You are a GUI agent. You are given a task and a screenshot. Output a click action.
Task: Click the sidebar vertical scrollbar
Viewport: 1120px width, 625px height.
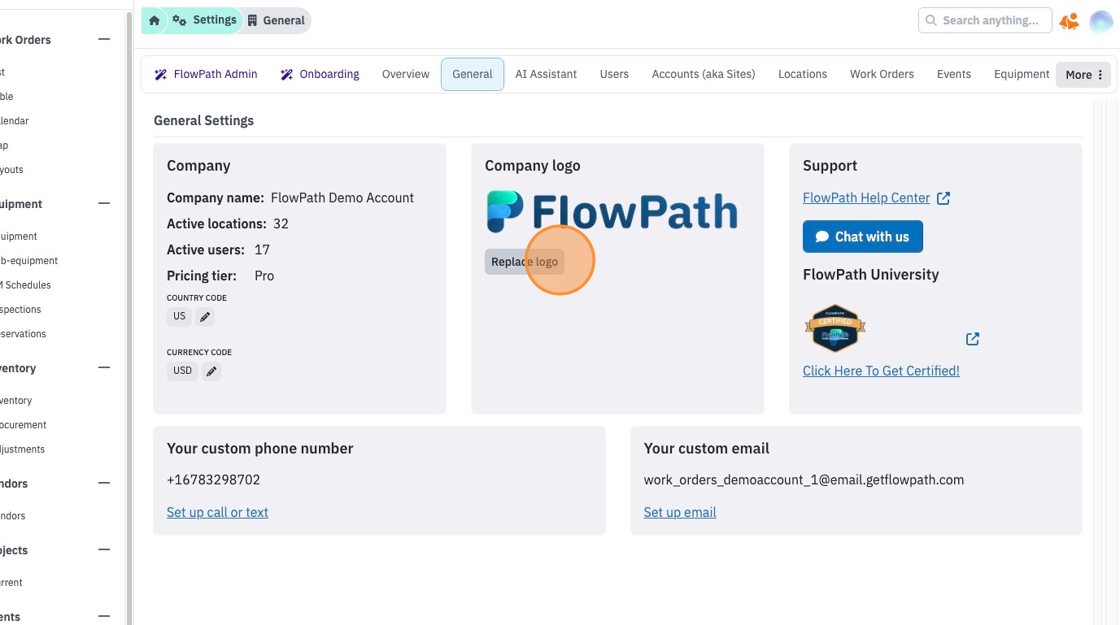point(129,318)
